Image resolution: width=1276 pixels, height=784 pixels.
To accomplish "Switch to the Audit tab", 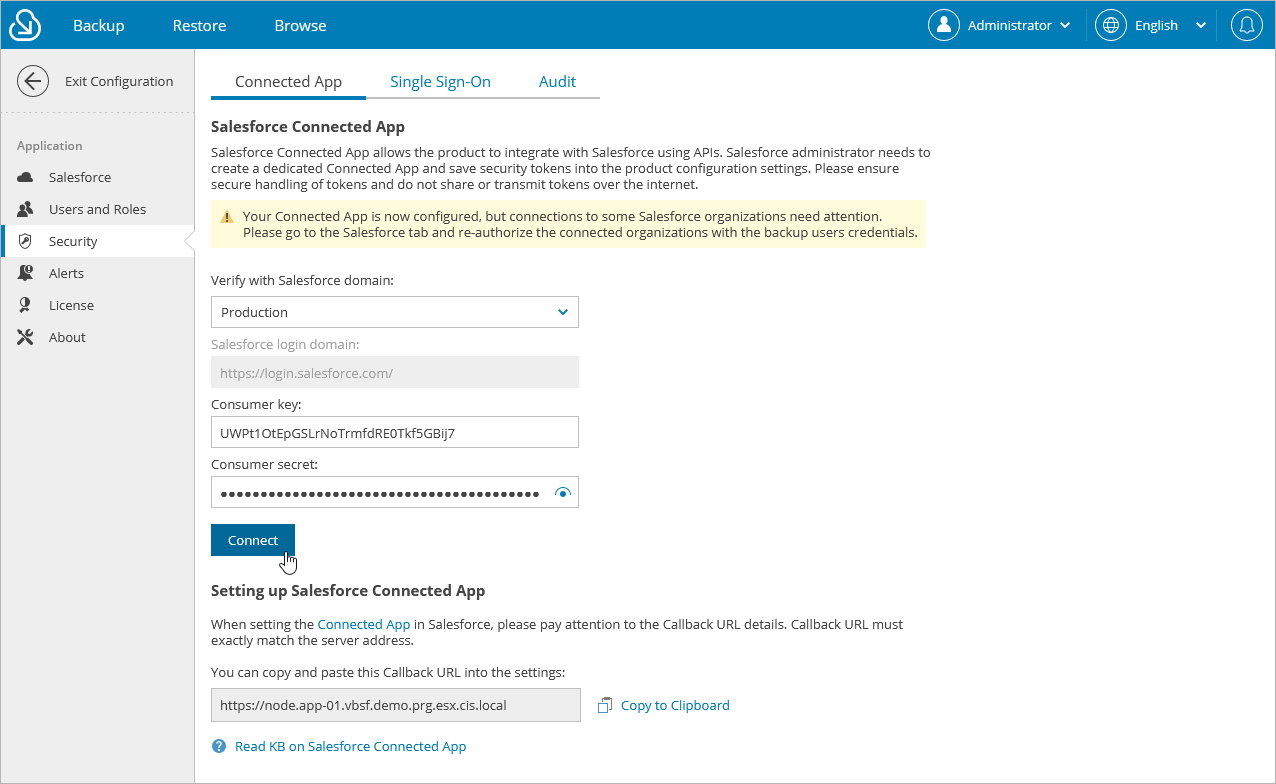I will [557, 82].
